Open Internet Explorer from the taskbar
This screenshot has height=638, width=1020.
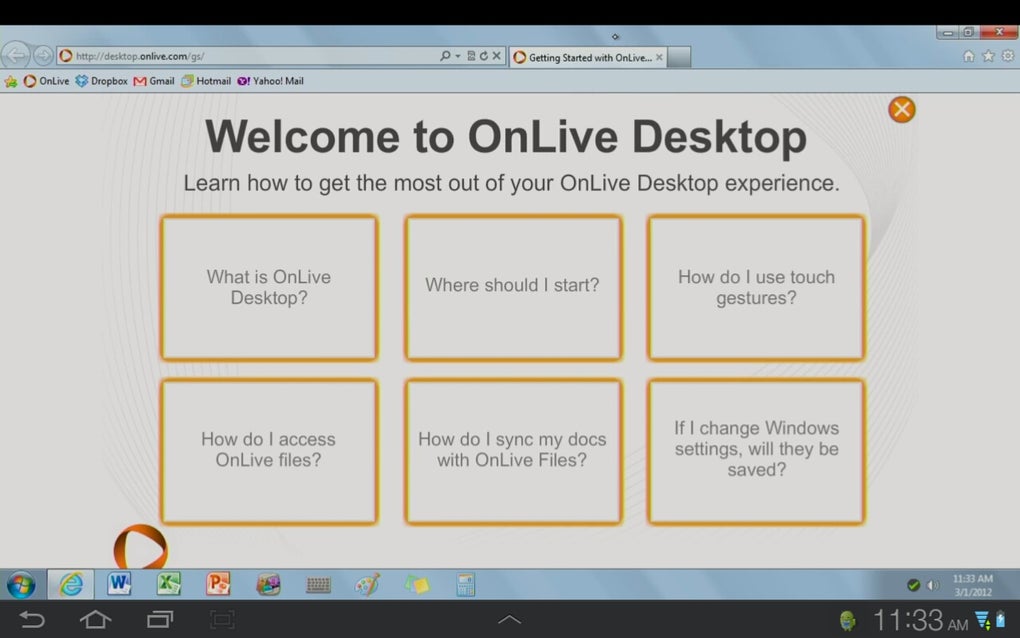tap(71, 584)
